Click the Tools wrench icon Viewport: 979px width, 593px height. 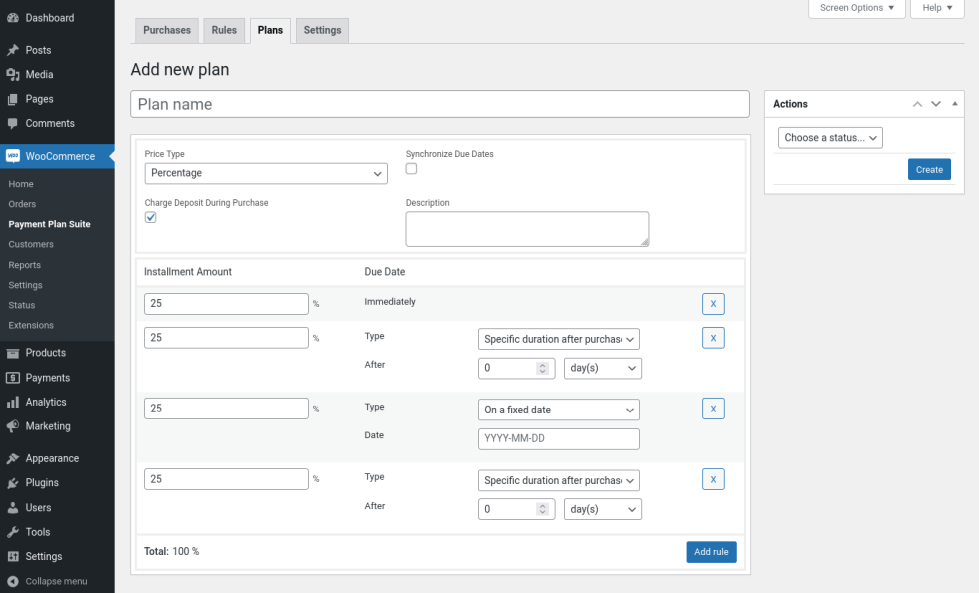(x=13, y=532)
